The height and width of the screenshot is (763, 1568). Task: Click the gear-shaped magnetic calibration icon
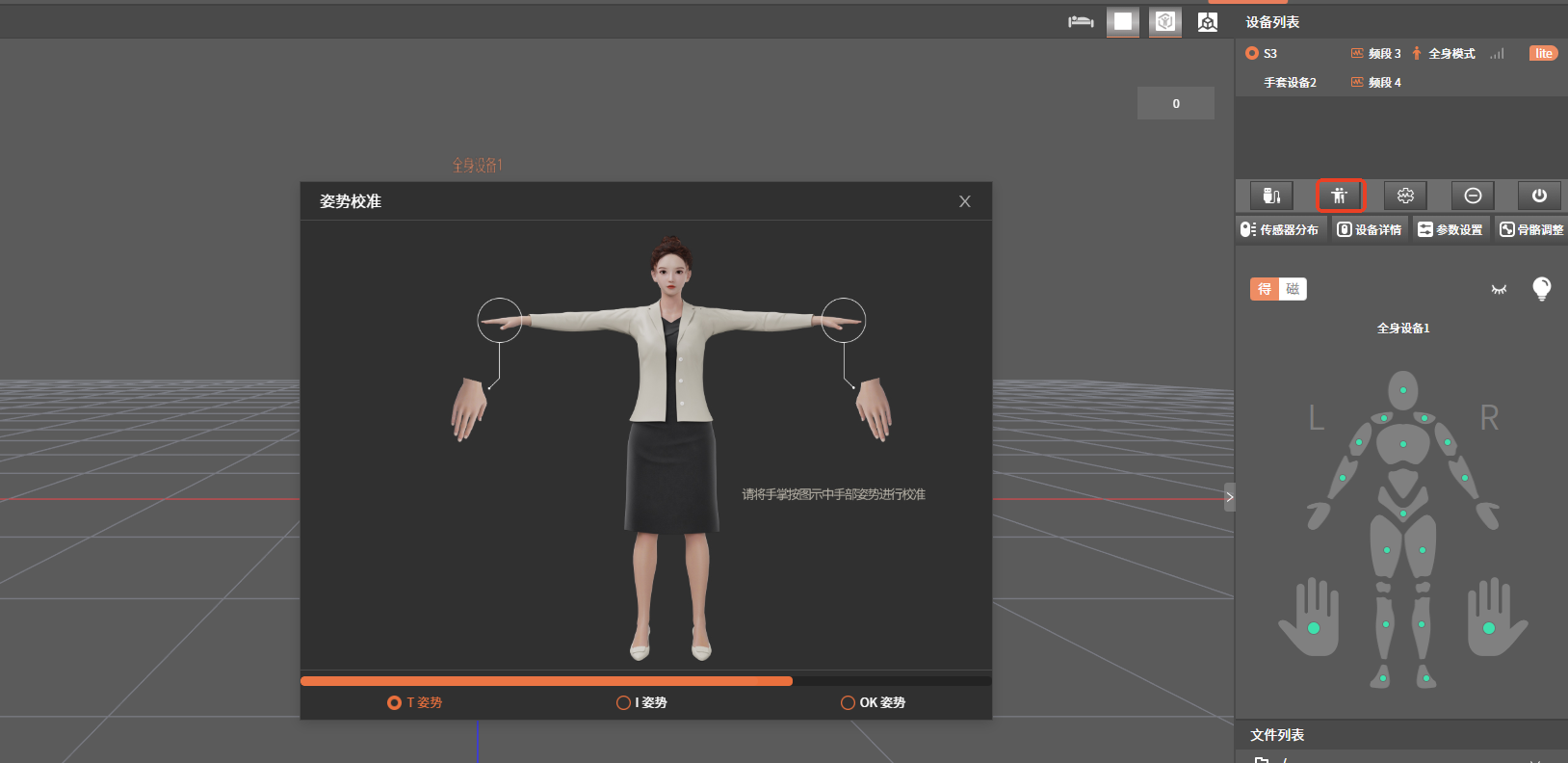tap(1405, 196)
